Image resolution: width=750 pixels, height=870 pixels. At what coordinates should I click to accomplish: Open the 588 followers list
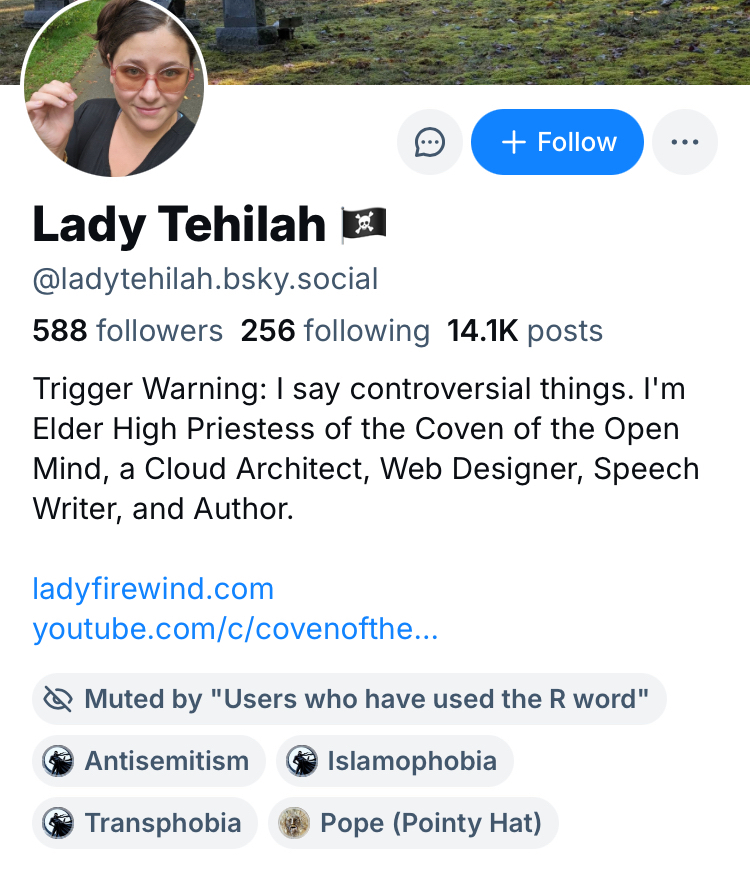tap(128, 331)
